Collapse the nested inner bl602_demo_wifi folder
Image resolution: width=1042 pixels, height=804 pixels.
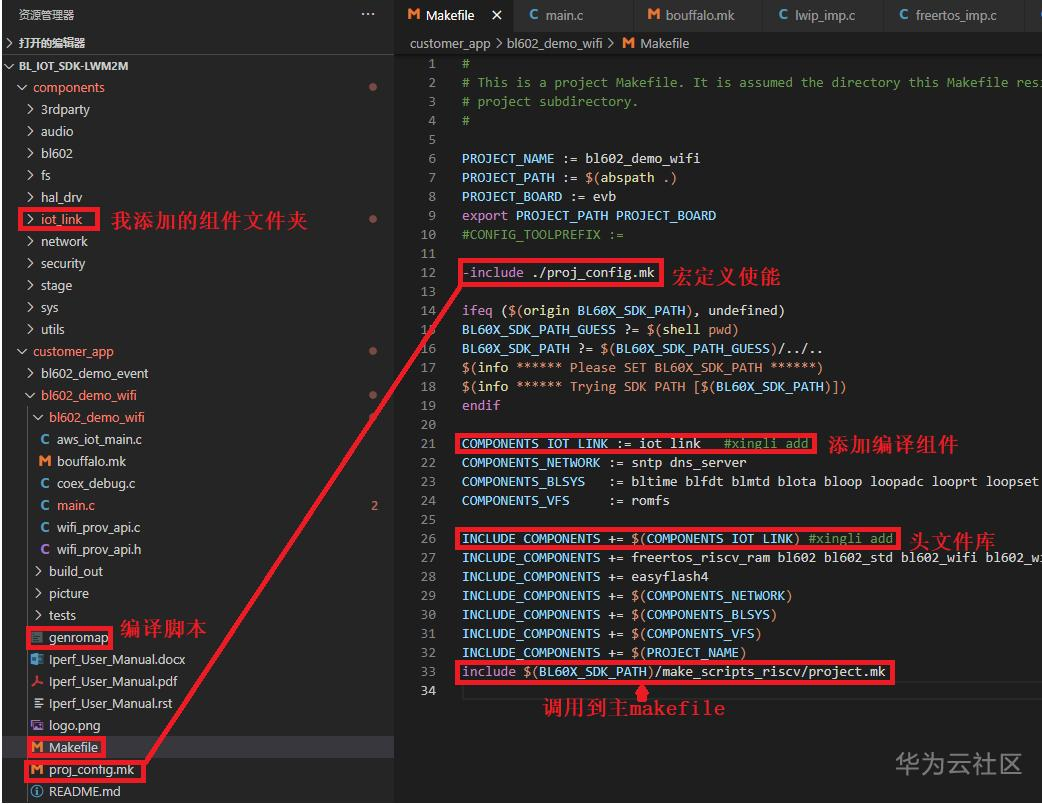coord(96,417)
